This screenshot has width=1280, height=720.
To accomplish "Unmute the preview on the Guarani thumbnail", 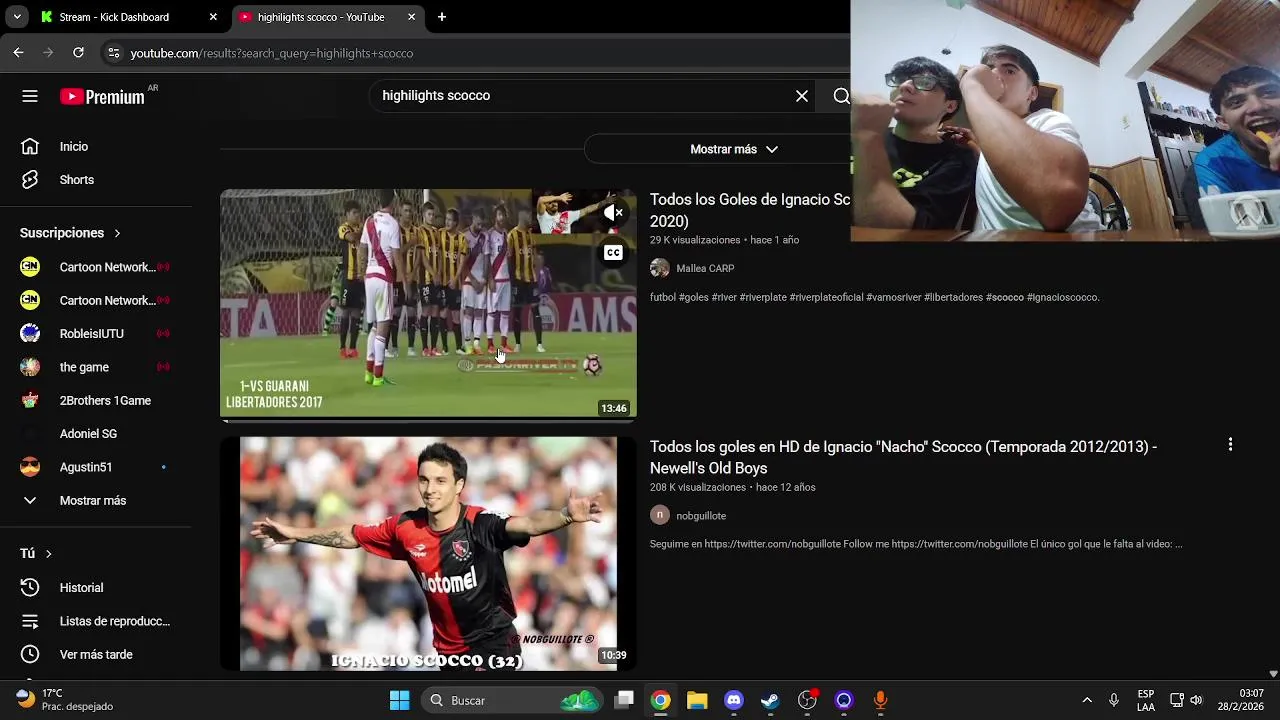I will 613,213.
